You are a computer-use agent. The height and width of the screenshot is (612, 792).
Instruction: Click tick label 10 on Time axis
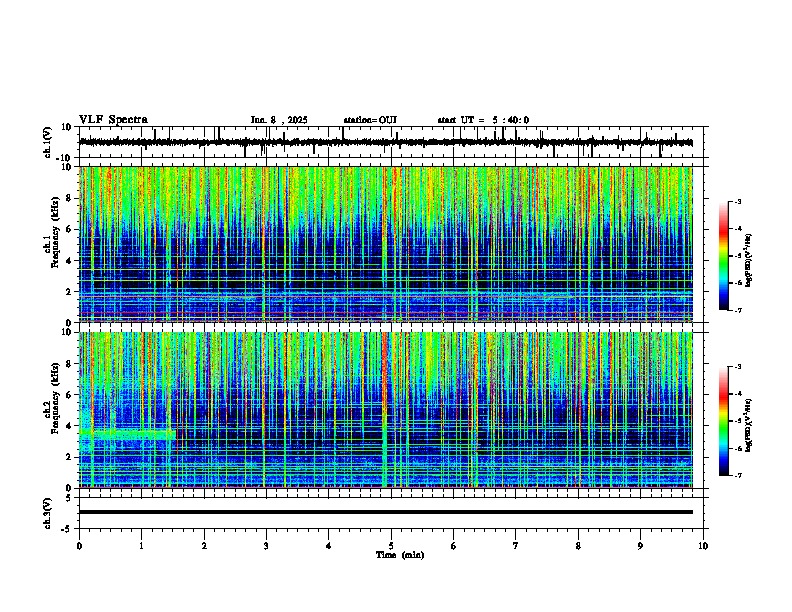pyautogui.click(x=703, y=546)
